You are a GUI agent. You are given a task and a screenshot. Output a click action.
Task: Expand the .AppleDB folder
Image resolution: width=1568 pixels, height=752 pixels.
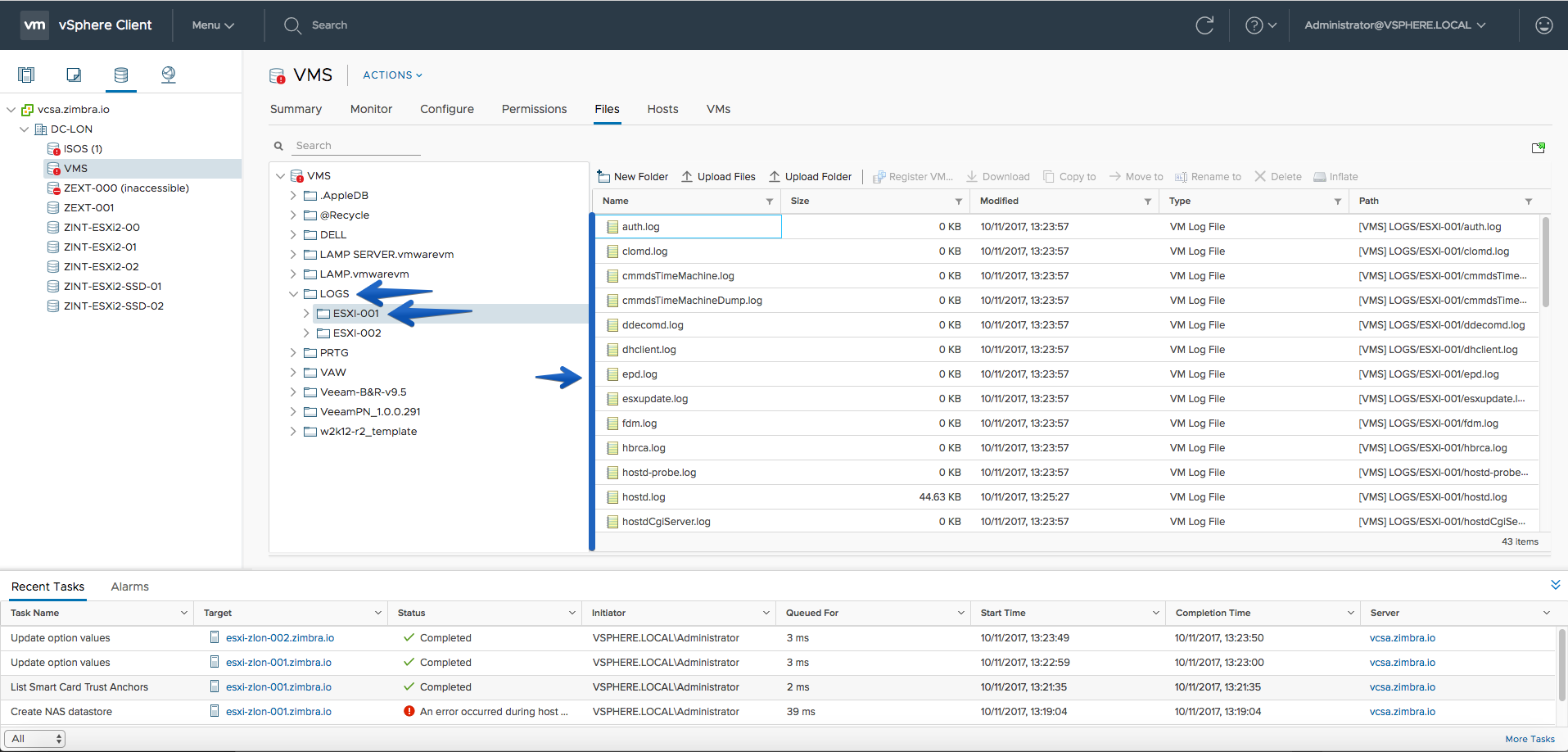tap(293, 196)
